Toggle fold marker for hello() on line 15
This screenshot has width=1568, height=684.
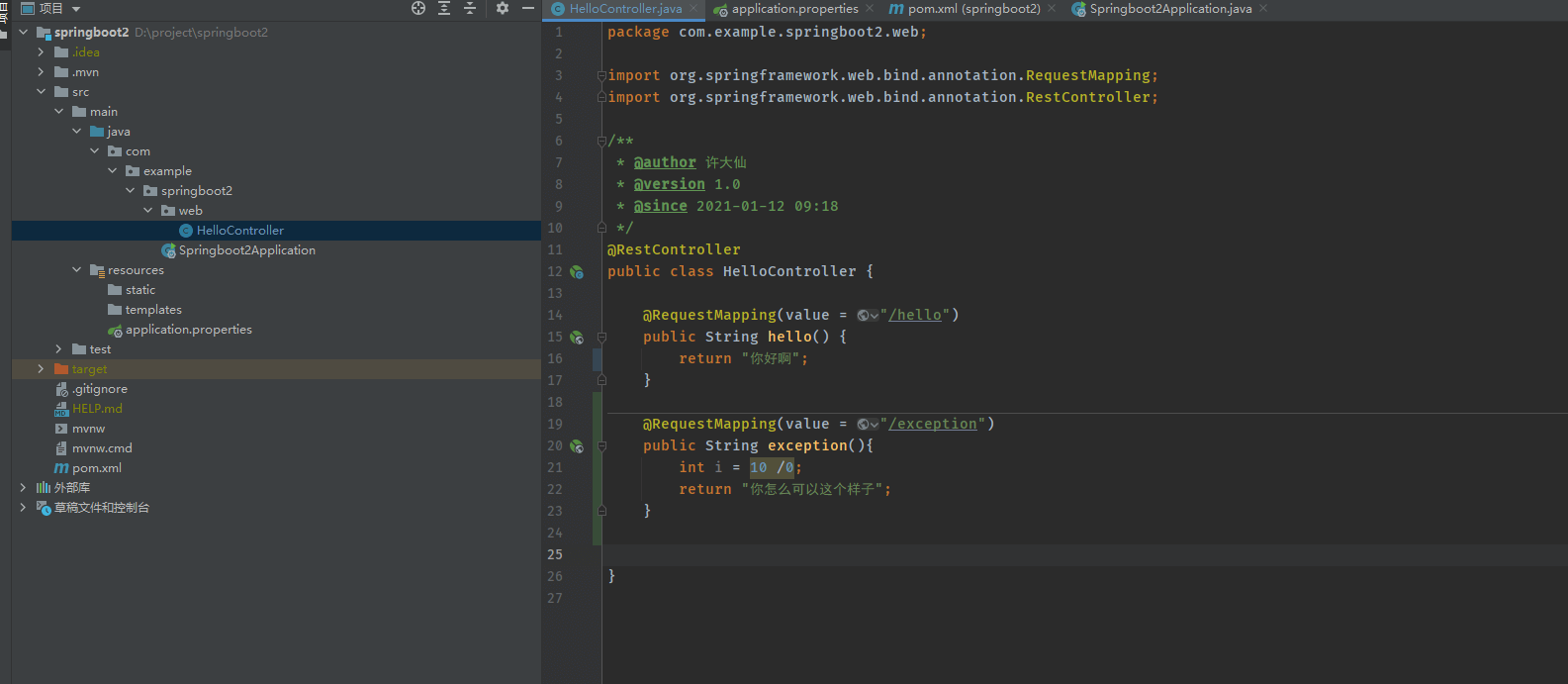click(601, 338)
